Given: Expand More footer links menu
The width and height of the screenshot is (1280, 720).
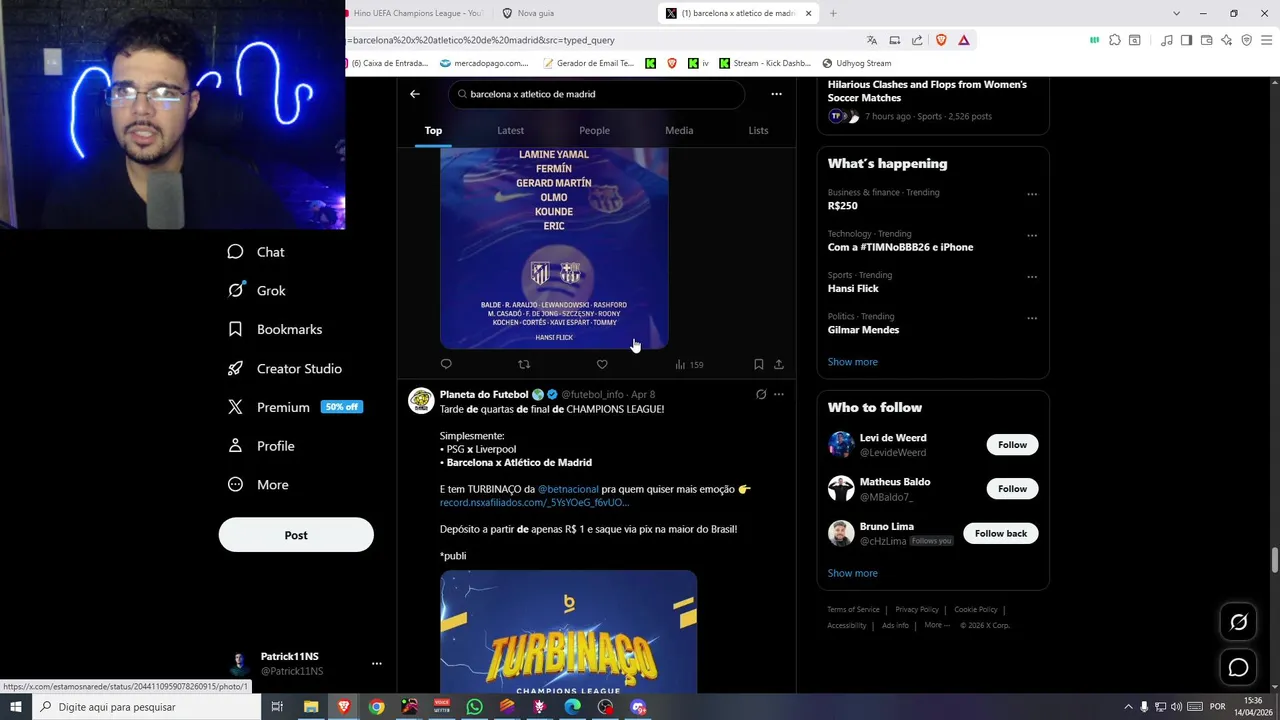Looking at the screenshot, I should tap(937, 625).
